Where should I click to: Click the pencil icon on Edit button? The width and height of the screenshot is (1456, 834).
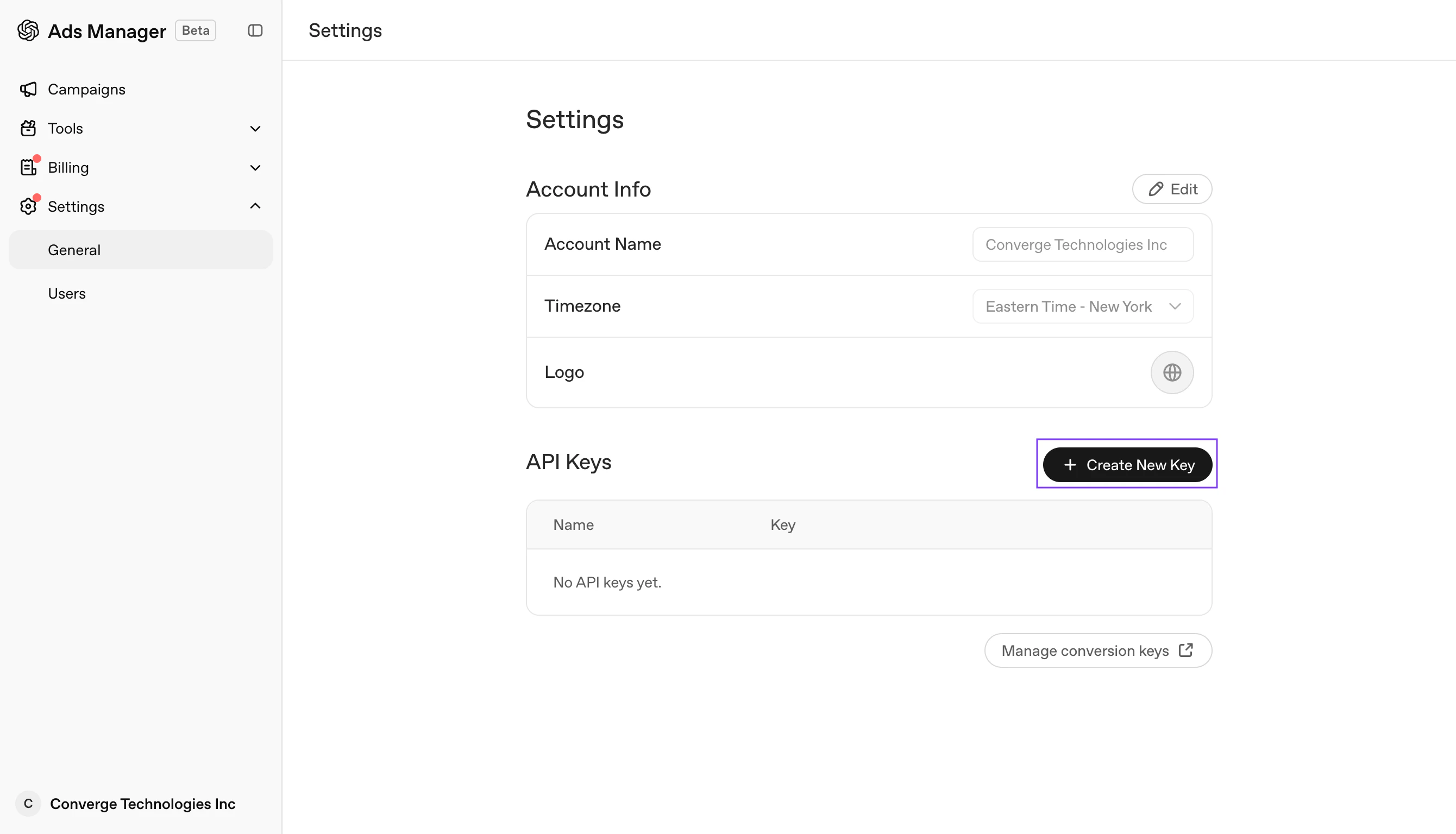click(x=1156, y=189)
